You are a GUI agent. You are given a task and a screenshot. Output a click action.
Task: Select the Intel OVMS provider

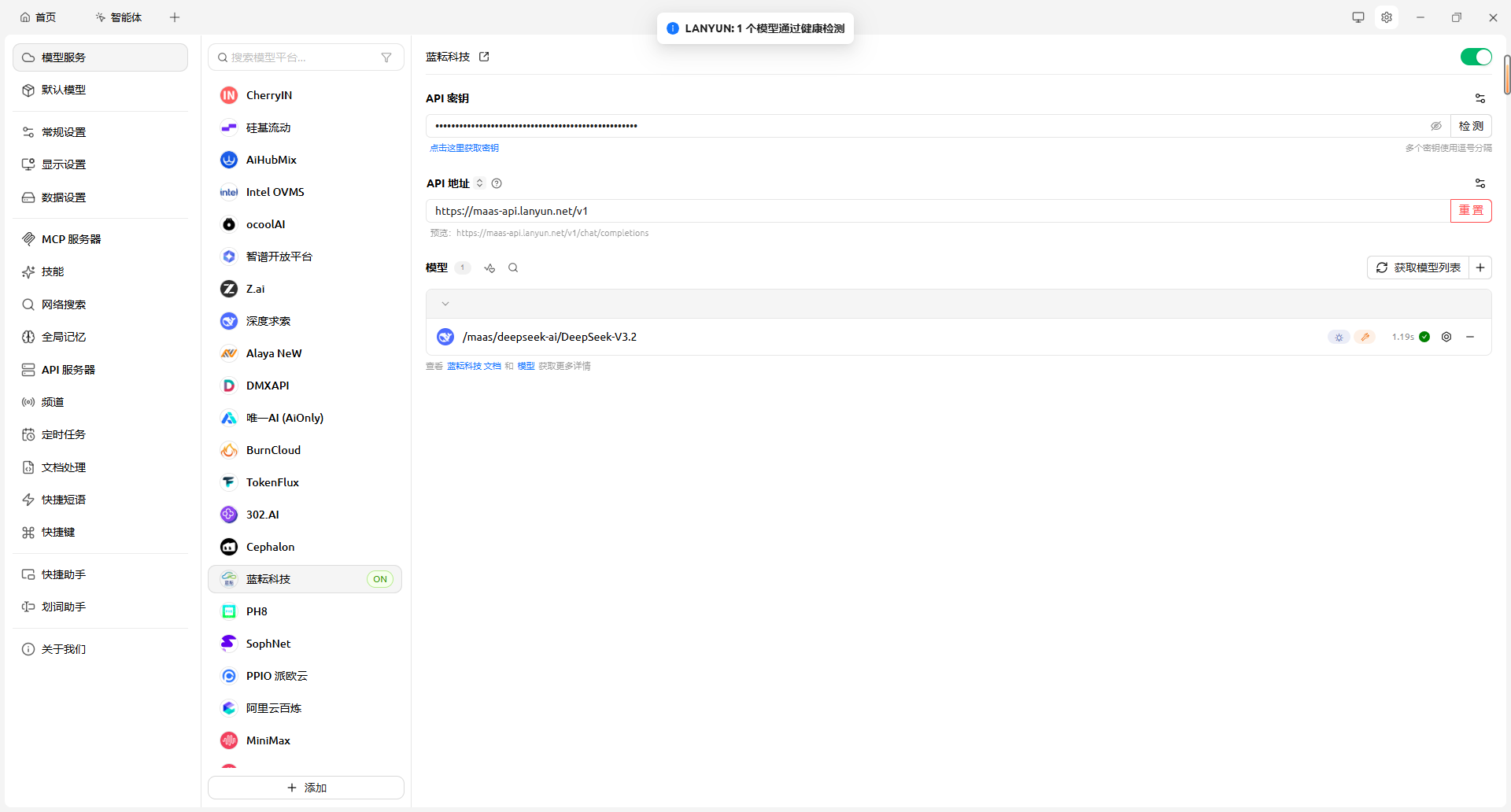(x=305, y=192)
